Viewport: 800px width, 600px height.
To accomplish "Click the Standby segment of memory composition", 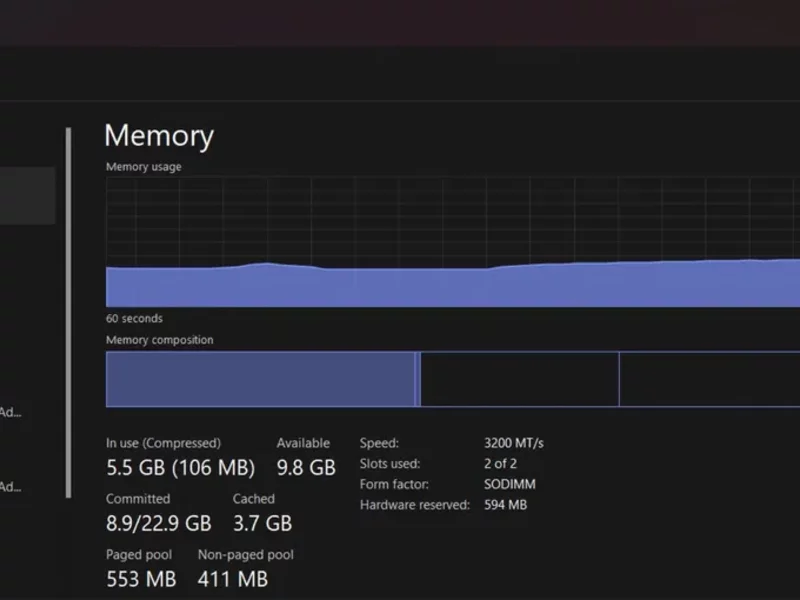I will click(x=519, y=379).
